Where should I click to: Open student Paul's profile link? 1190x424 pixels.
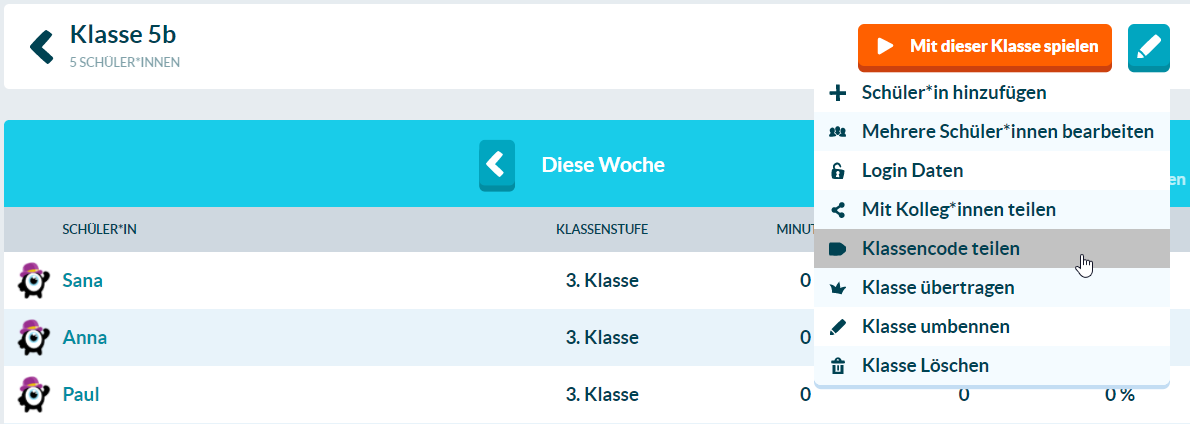point(80,394)
